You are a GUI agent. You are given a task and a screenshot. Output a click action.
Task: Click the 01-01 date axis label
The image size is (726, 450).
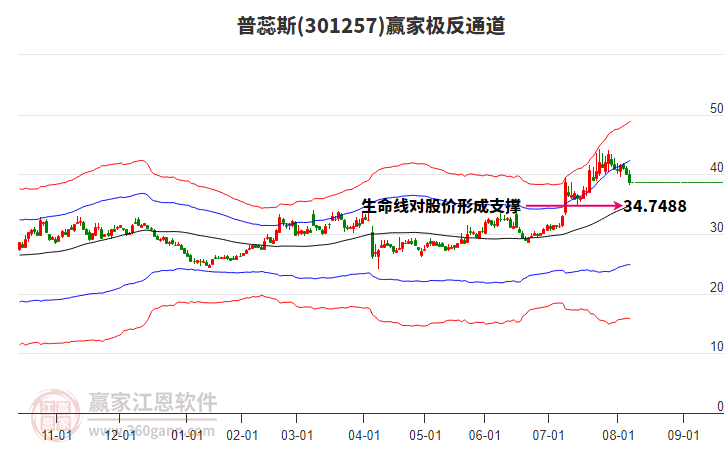[187, 435]
